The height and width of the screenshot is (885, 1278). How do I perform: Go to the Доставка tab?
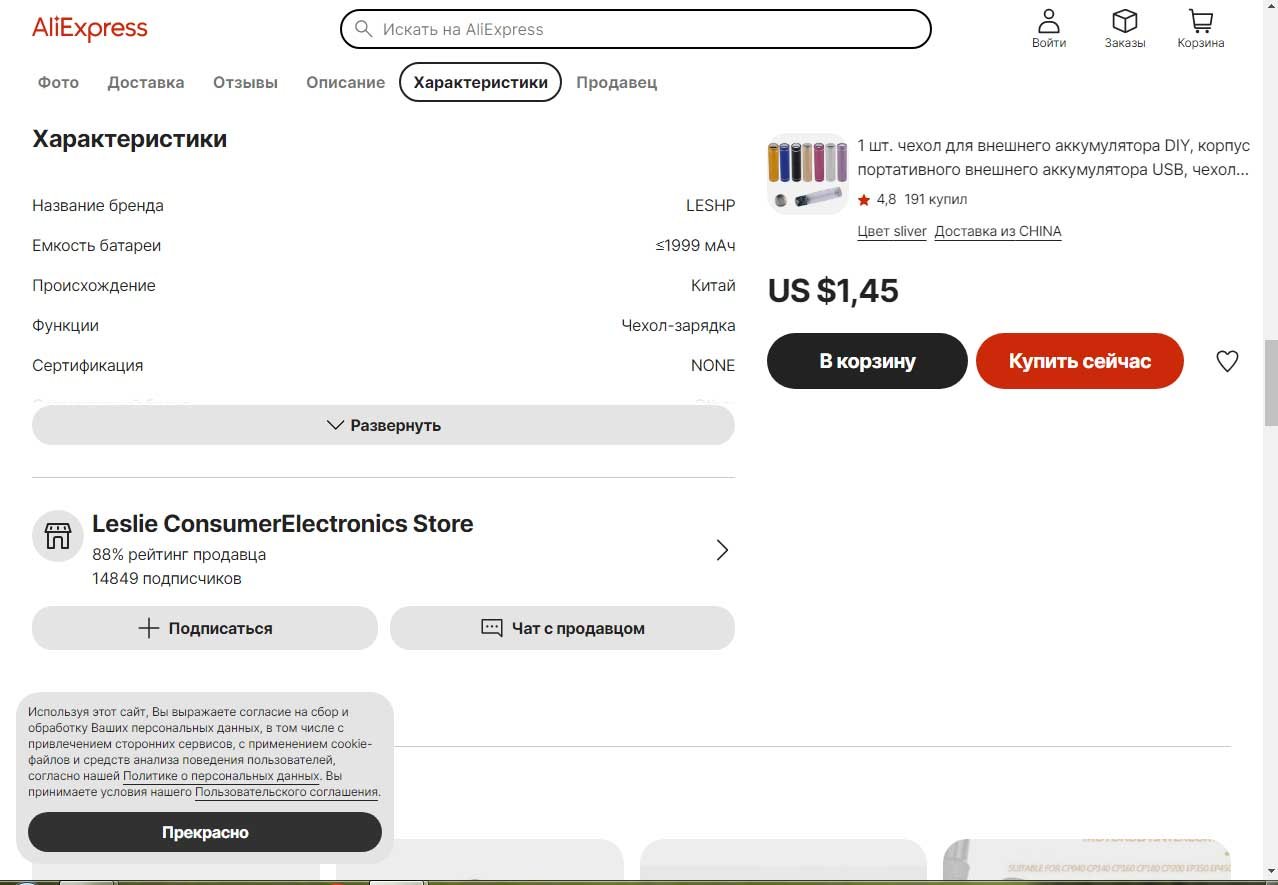(x=146, y=82)
